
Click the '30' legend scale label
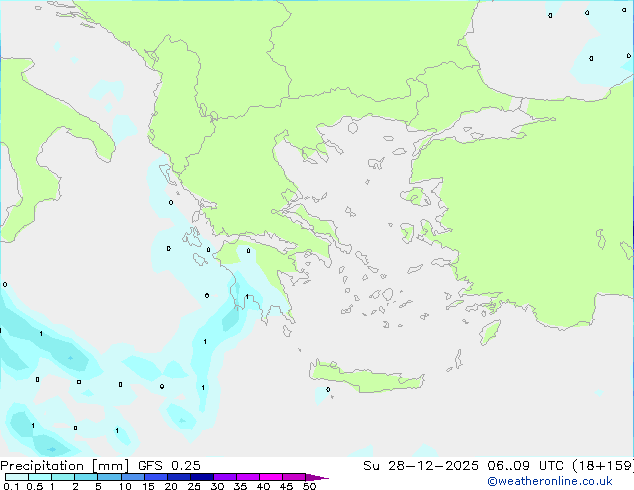click(217, 486)
